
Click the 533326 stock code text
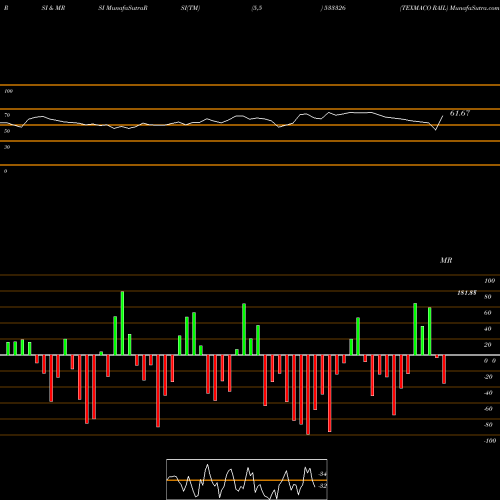334,8
